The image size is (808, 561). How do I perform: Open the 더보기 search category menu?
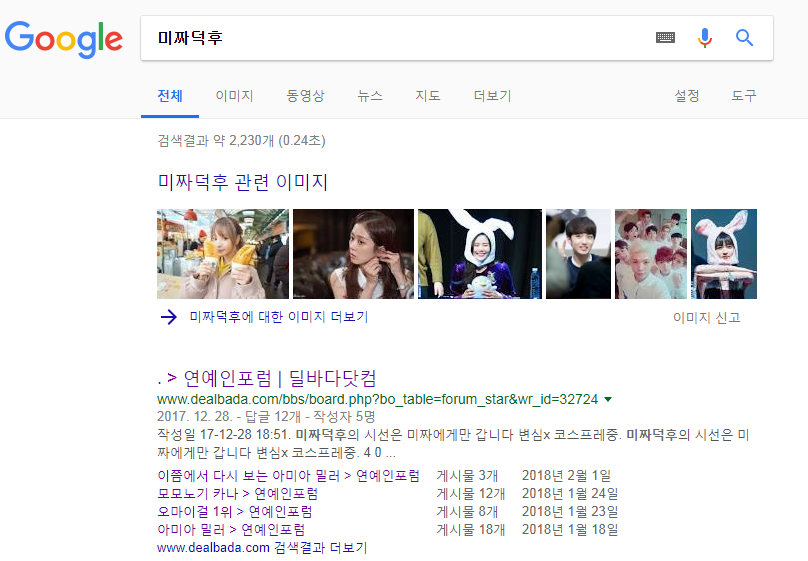coord(492,96)
